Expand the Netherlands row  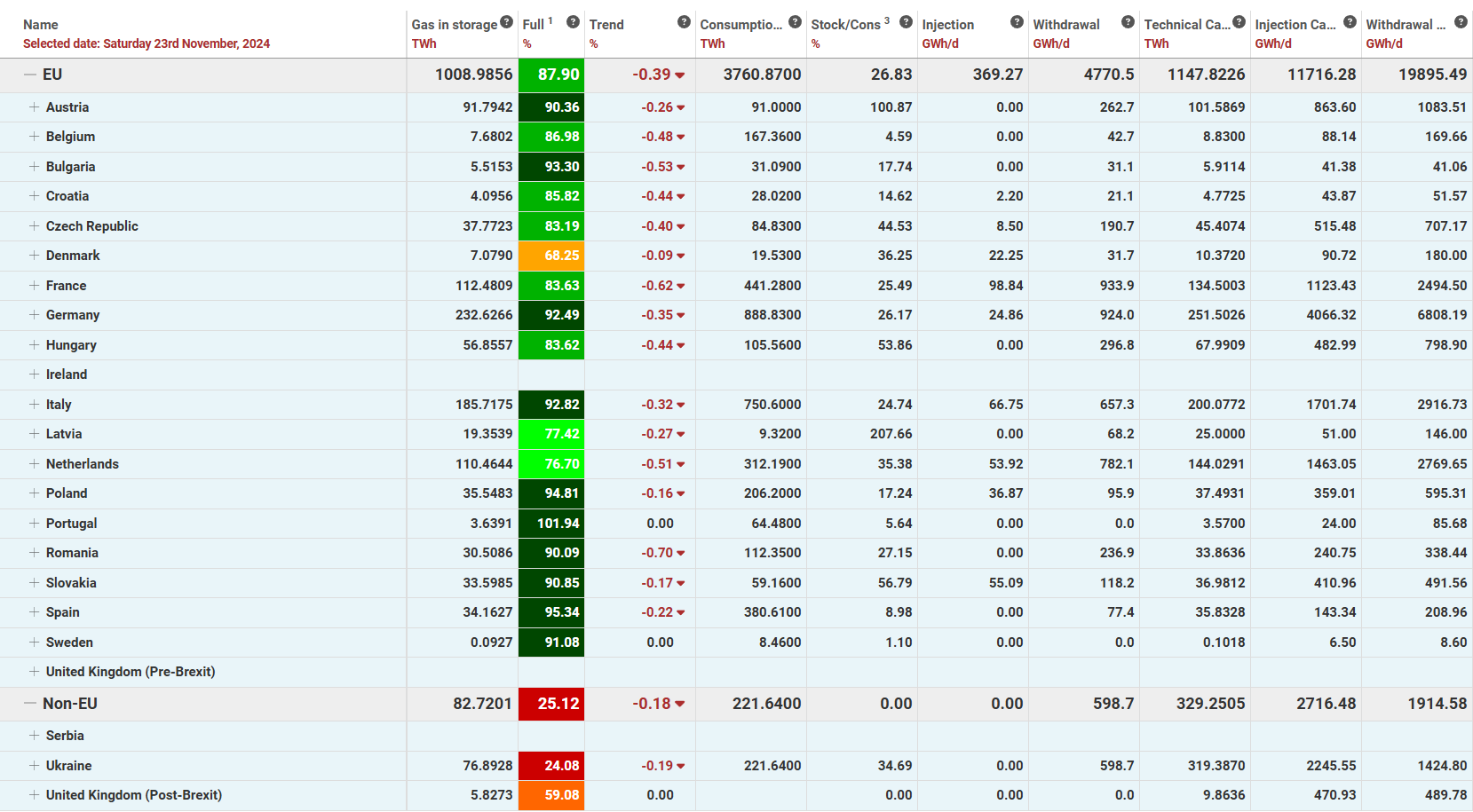pyautogui.click(x=34, y=464)
